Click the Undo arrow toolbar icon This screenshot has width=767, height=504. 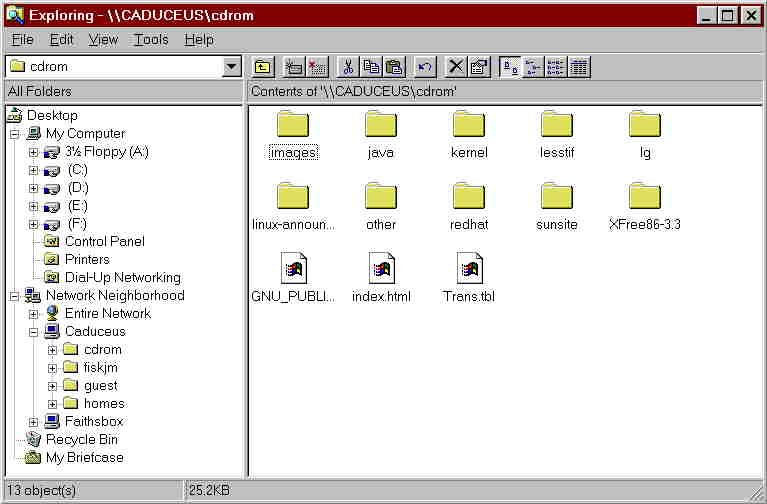(425, 67)
